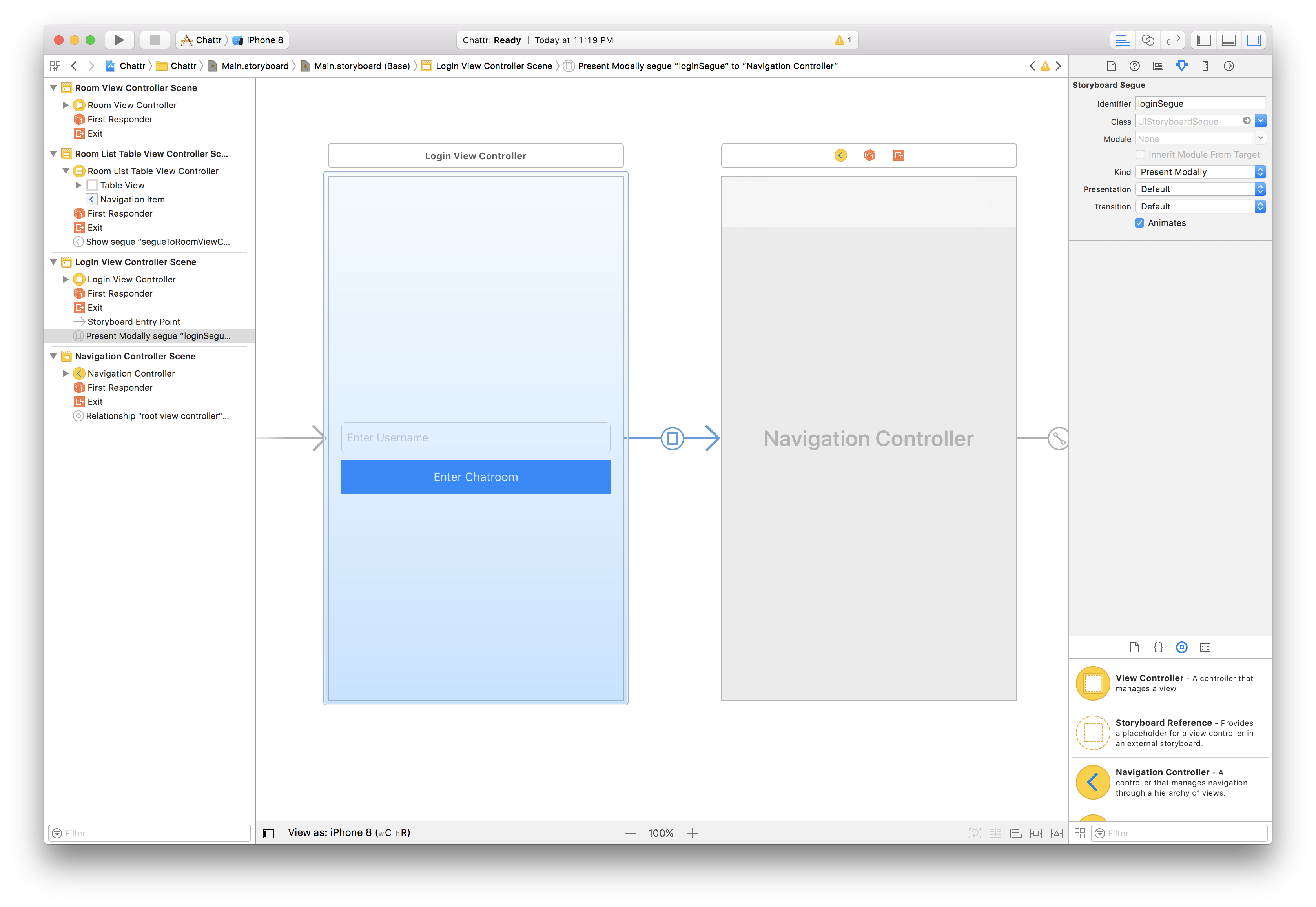1316x907 pixels.
Task: Toggle the right inspector panel
Action: click(1254, 40)
